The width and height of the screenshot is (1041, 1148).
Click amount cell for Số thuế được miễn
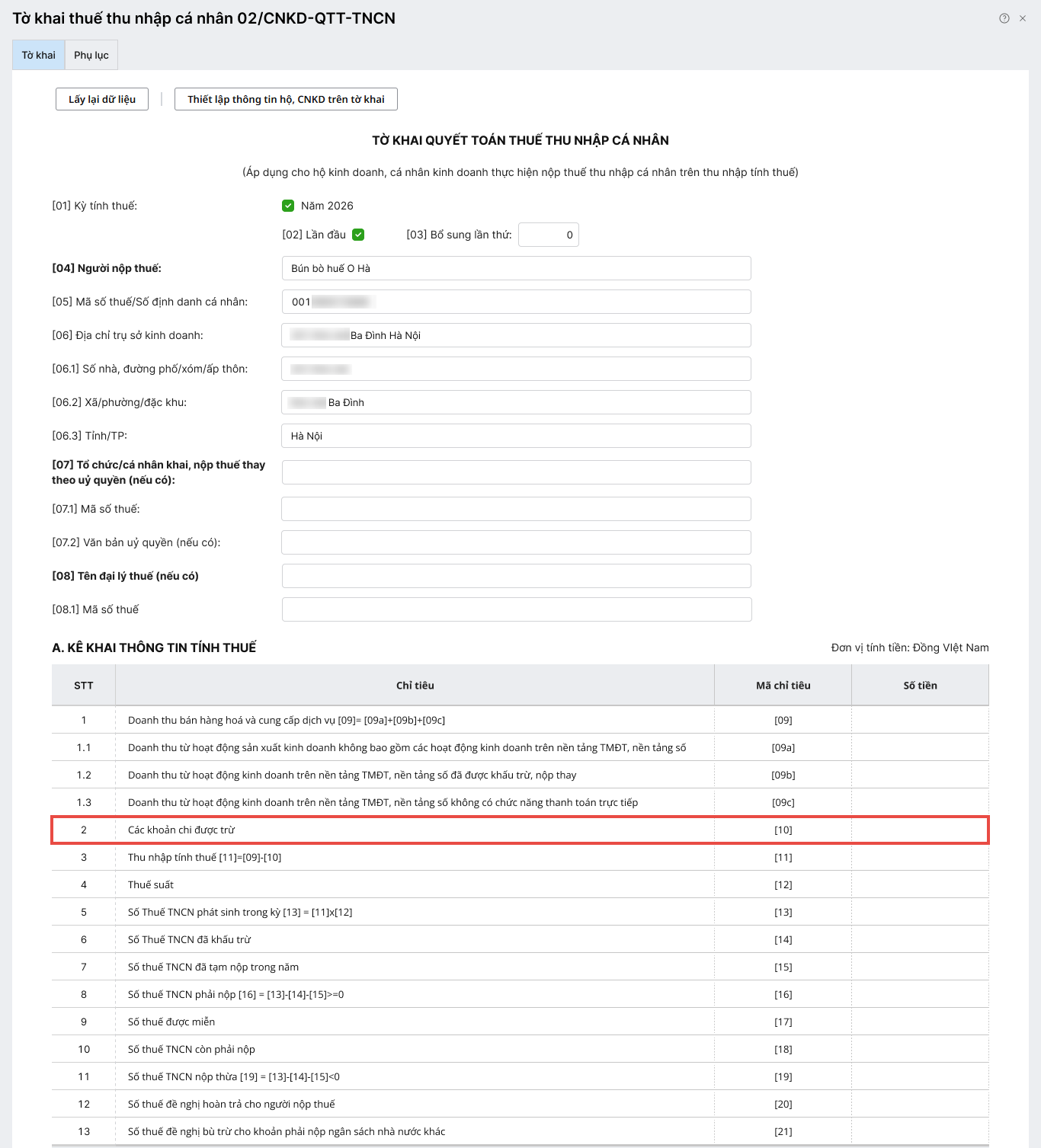pyautogui.click(x=920, y=1022)
